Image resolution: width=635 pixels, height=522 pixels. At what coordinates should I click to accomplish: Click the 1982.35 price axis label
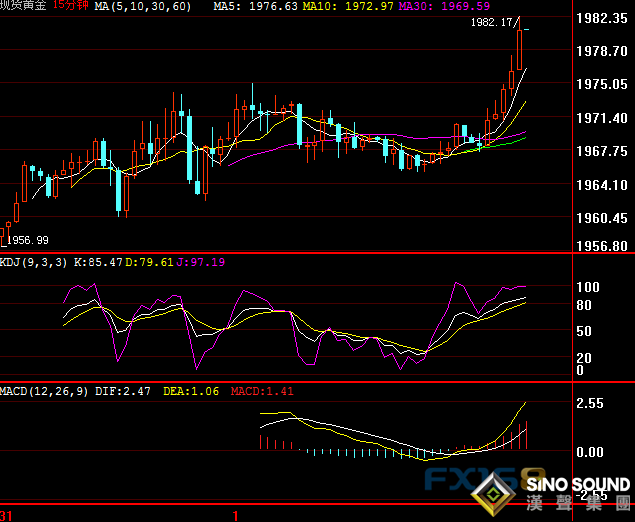click(x=602, y=18)
